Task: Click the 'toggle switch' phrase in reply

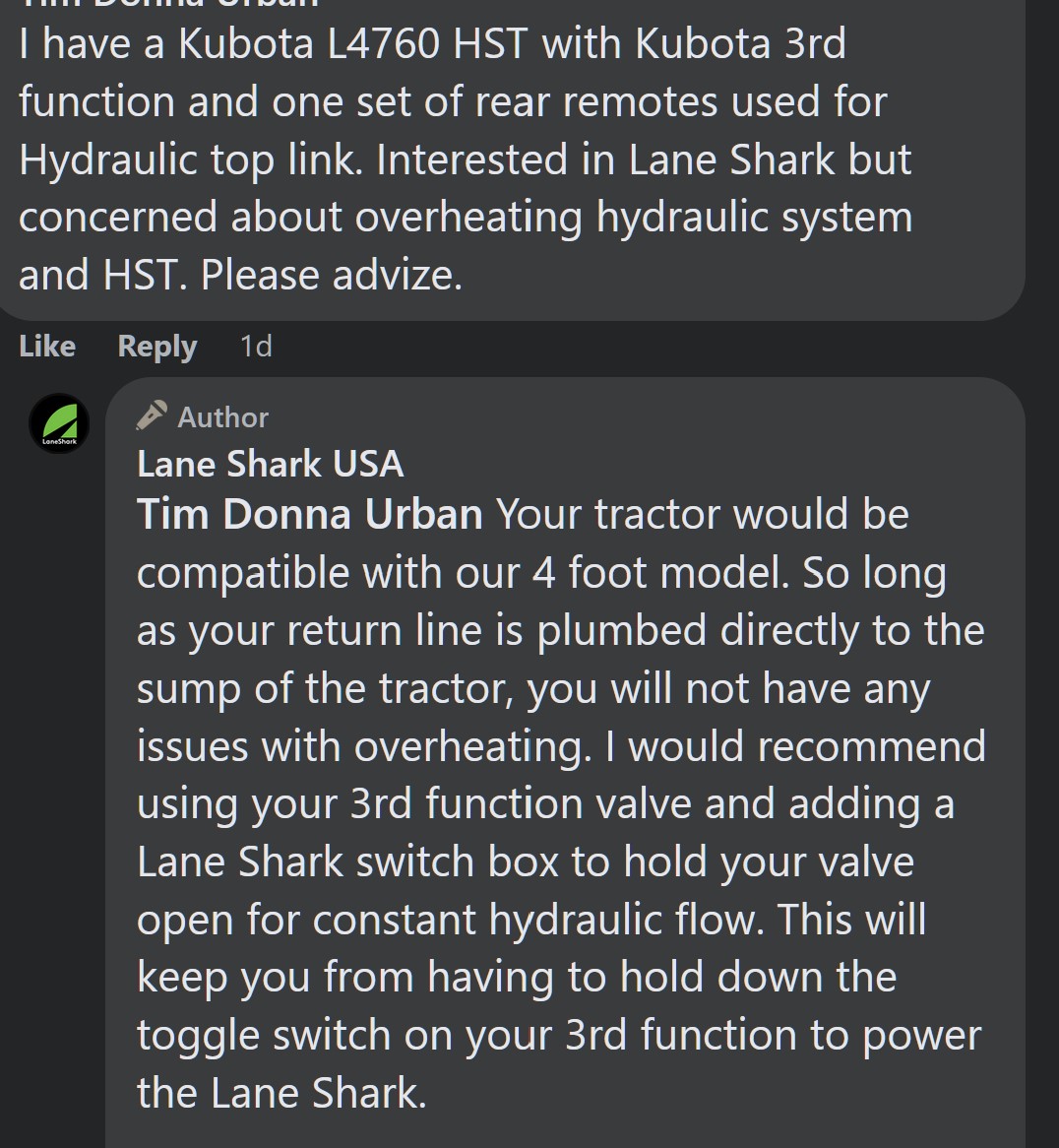Action: click(264, 1035)
